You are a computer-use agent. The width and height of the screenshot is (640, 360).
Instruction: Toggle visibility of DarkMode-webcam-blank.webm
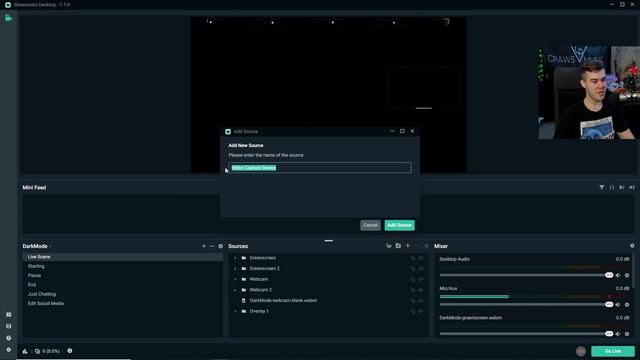click(421, 300)
